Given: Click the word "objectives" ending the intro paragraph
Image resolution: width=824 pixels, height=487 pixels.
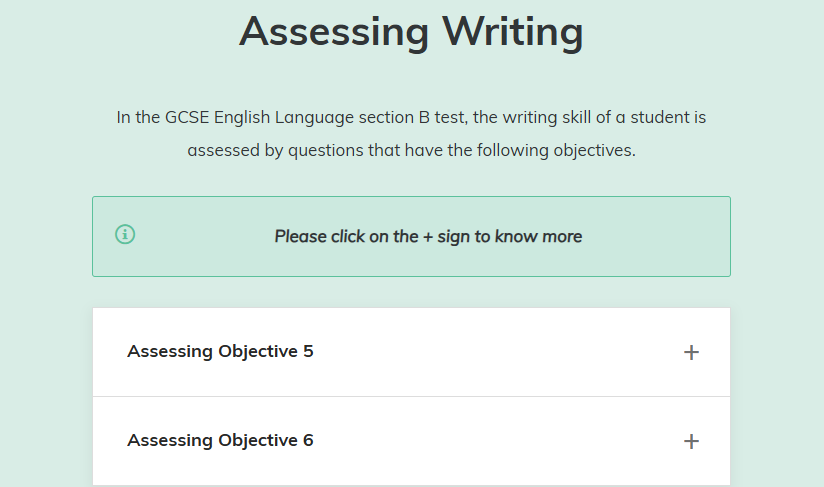Looking at the screenshot, I should (595, 152).
